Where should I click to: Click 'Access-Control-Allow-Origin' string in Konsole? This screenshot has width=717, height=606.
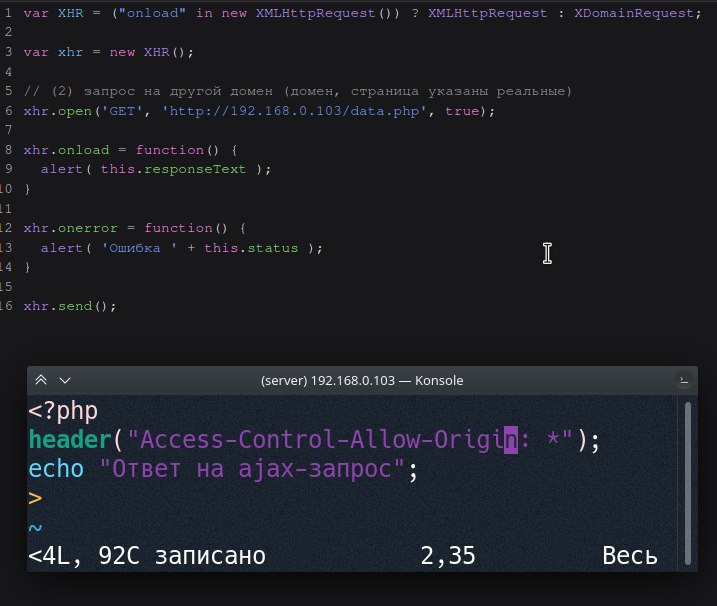pos(329,440)
